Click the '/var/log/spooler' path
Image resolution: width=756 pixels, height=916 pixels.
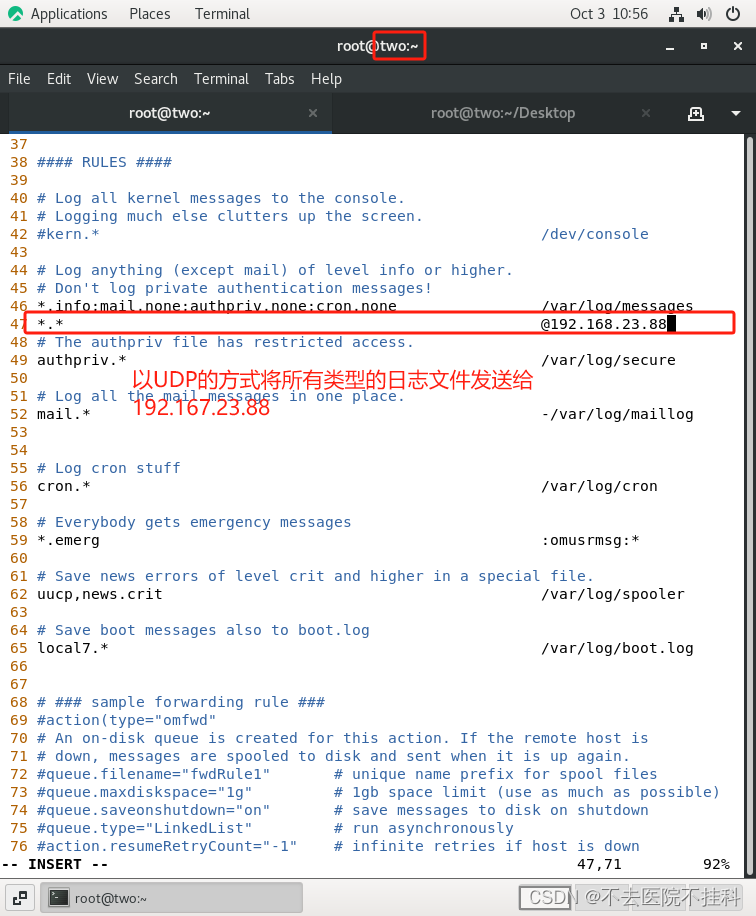click(x=613, y=594)
